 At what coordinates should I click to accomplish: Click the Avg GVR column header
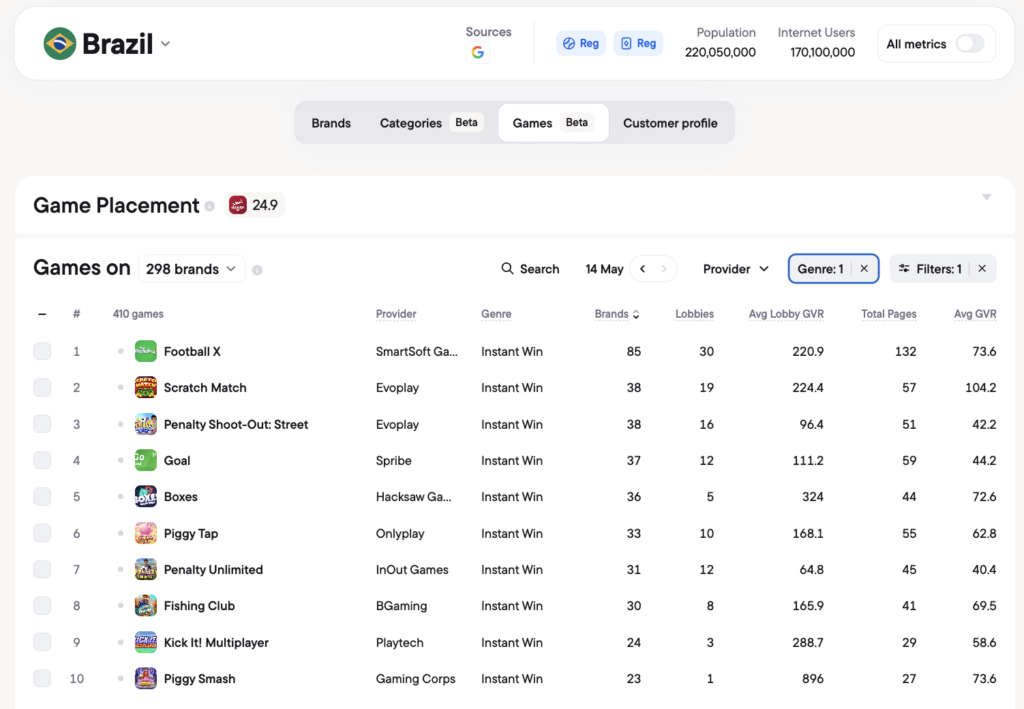coord(975,314)
